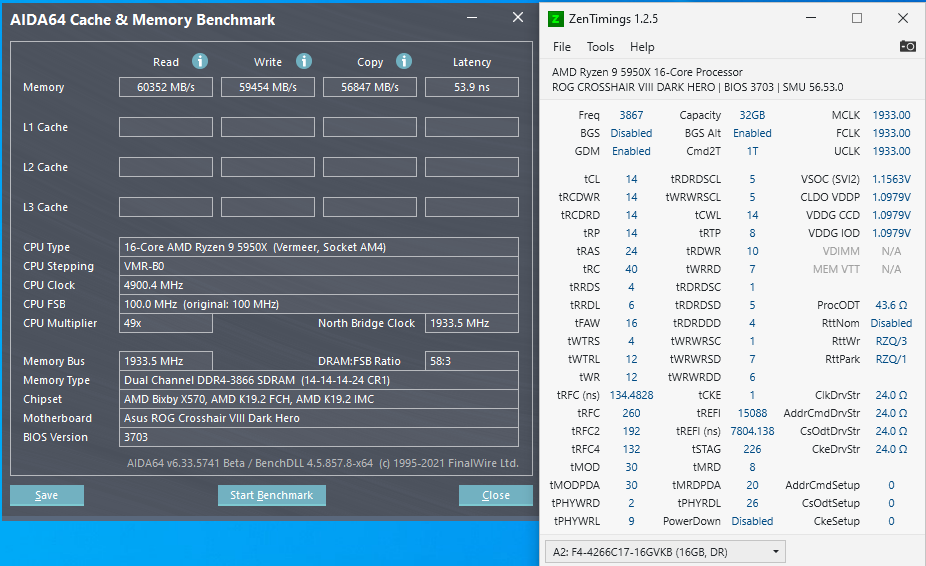Click the empty L1 Cache Read field
The image size is (926, 566).
tap(166, 127)
